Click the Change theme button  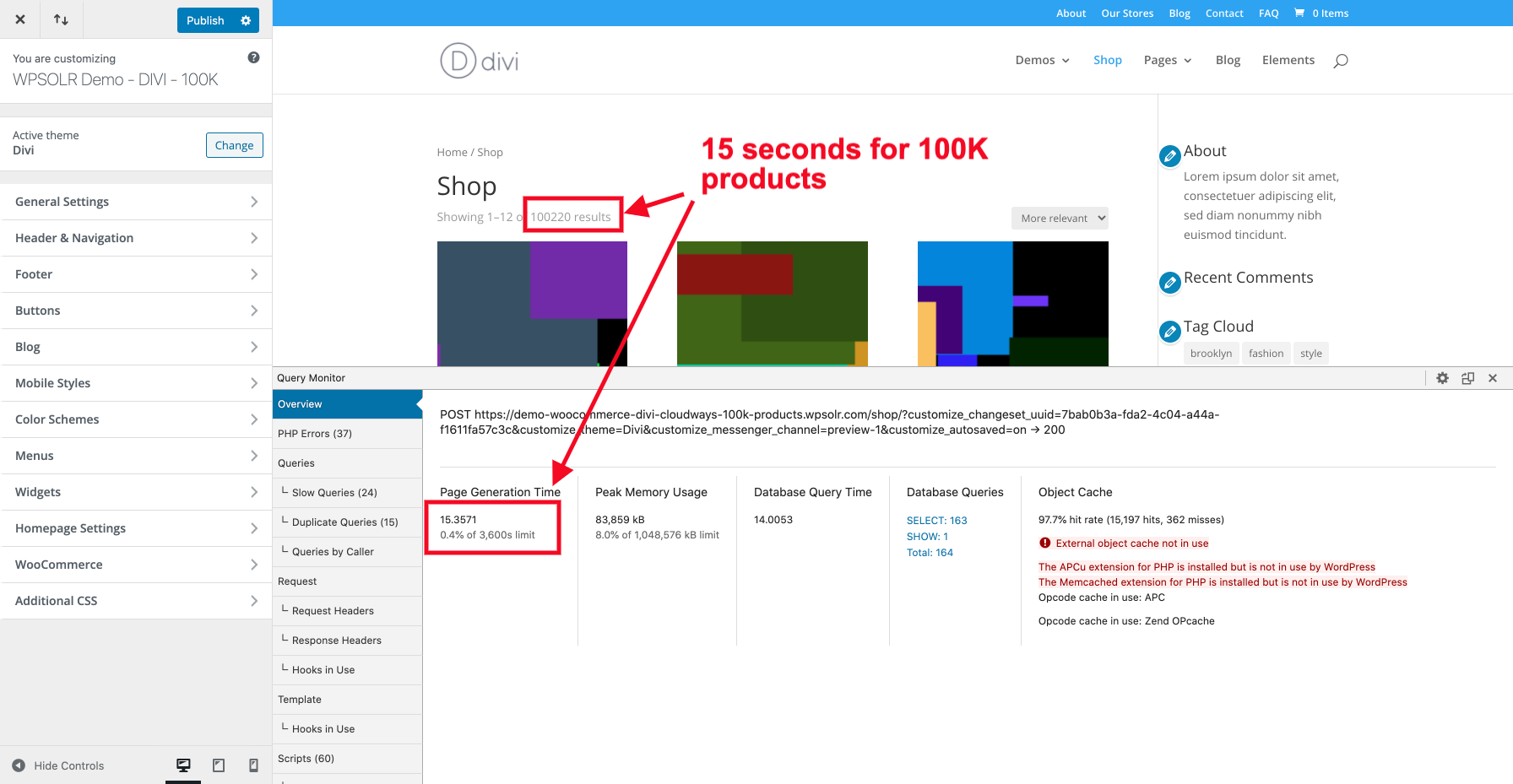coord(234,145)
